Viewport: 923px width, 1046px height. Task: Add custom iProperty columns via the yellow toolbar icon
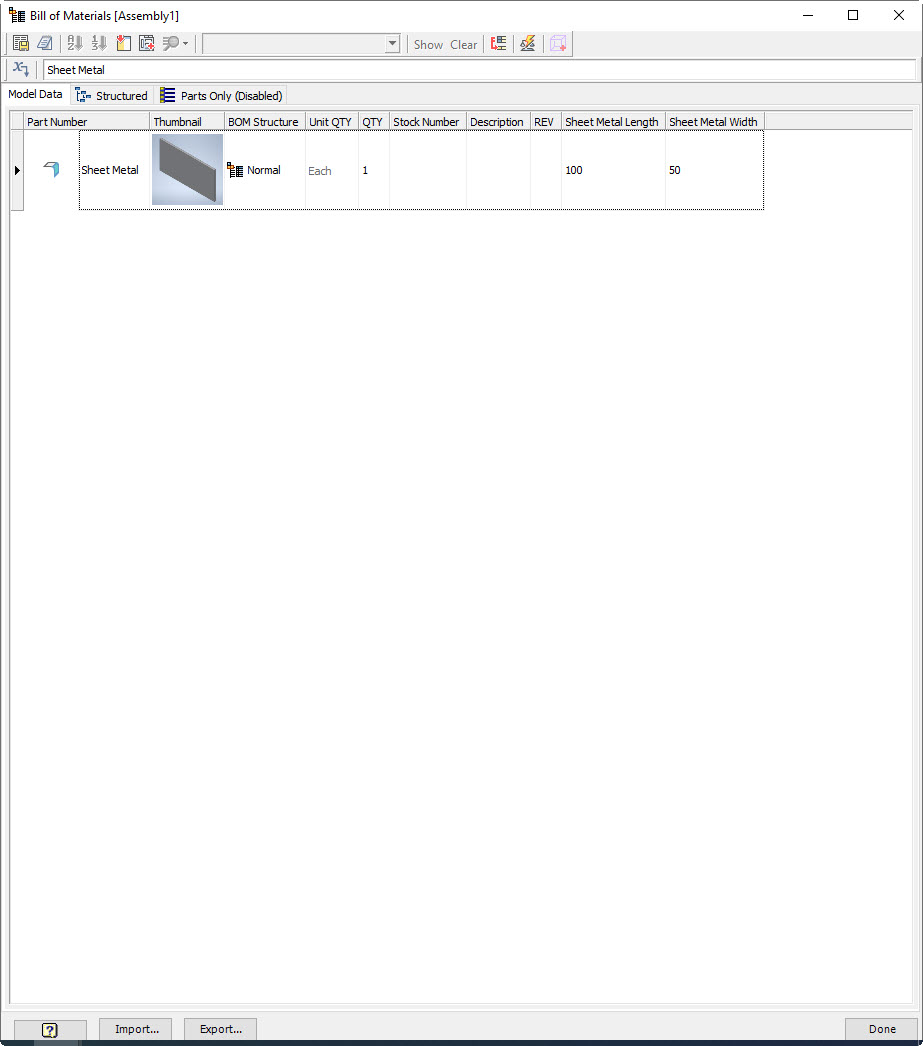(x=121, y=43)
